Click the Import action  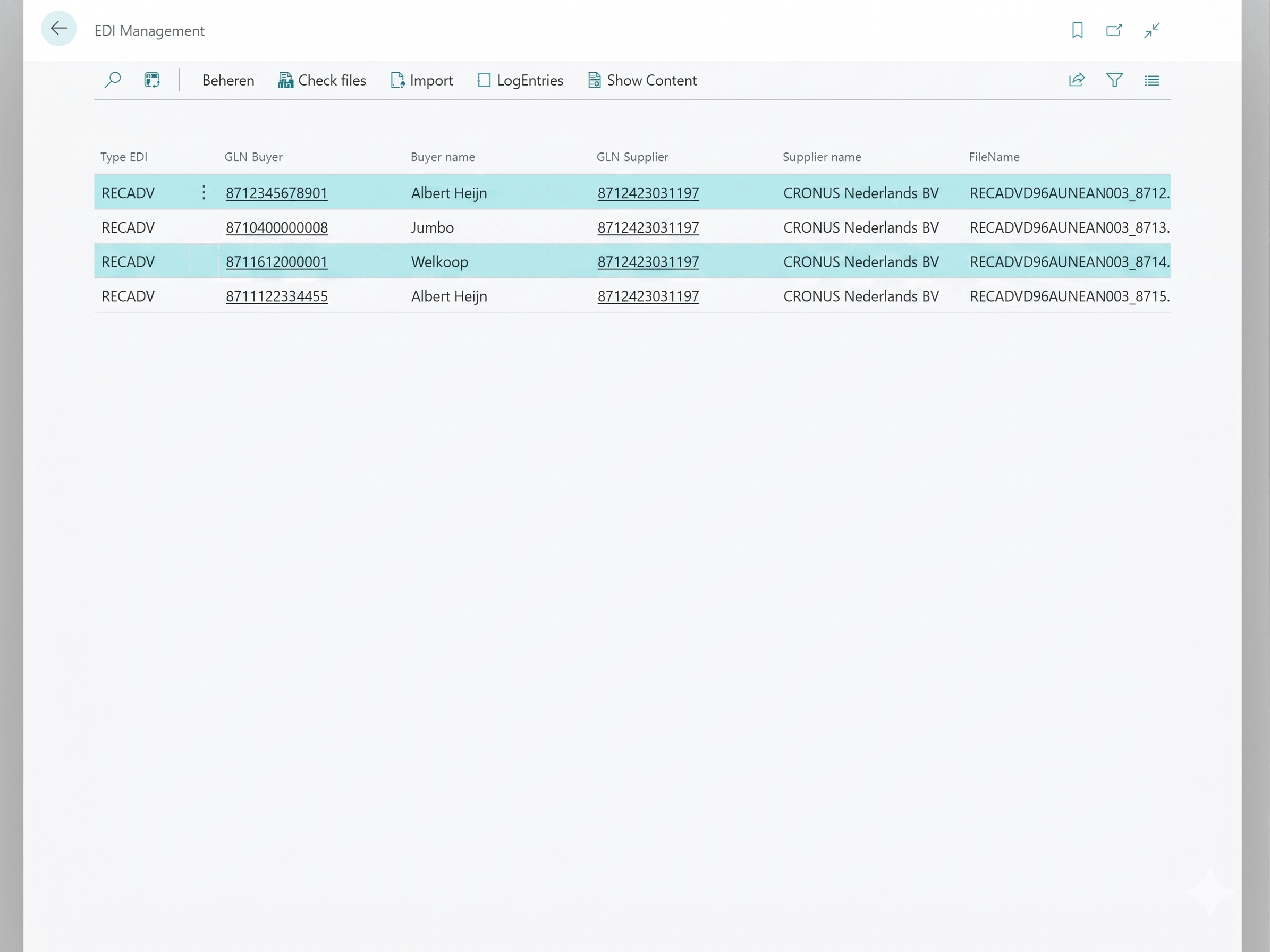tap(422, 80)
